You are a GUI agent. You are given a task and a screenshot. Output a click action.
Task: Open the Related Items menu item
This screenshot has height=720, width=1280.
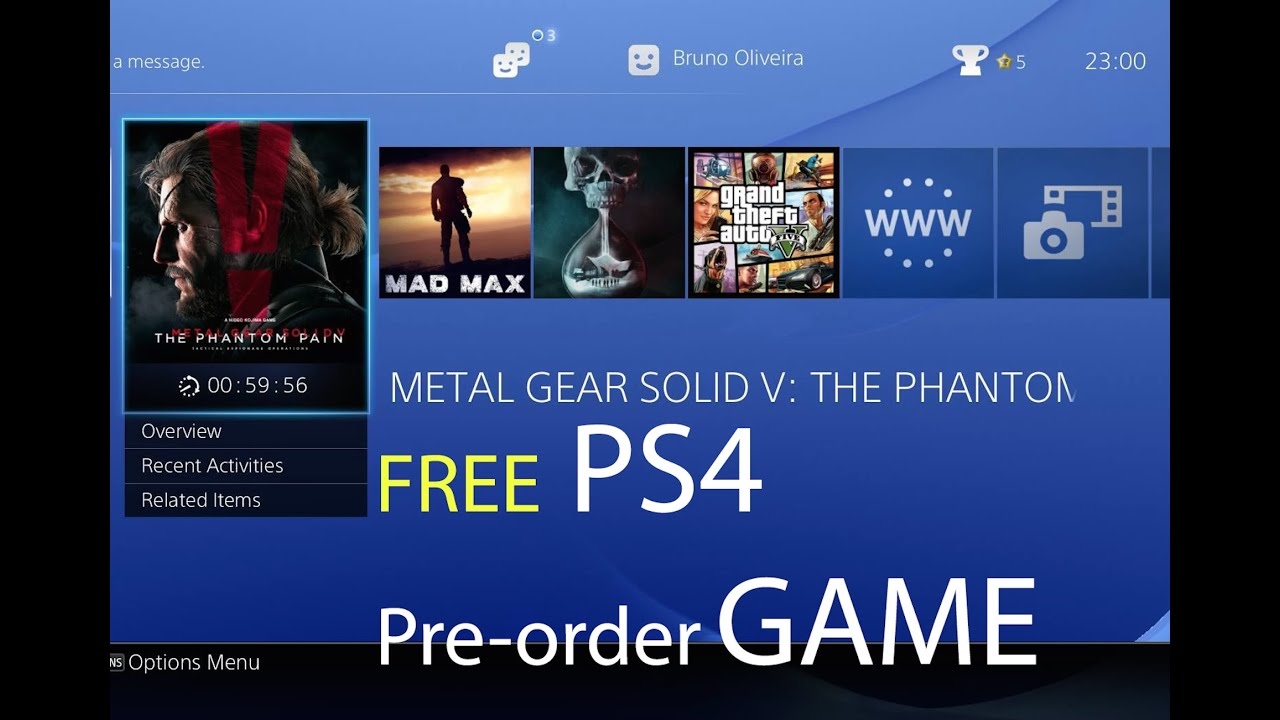[x=246, y=500]
